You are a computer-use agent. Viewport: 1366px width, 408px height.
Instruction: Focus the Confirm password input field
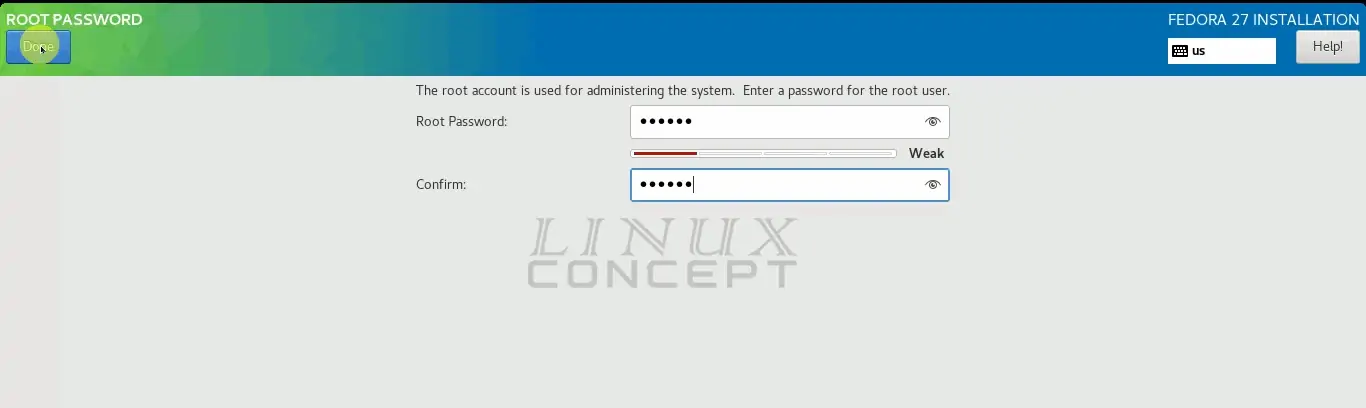pos(789,185)
